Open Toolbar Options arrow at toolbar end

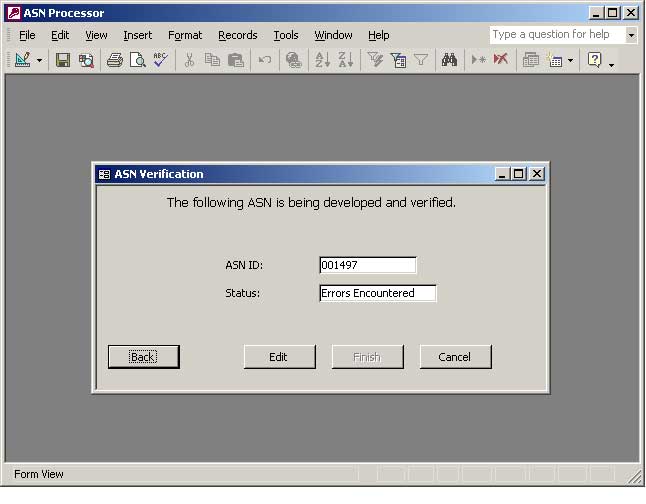[x=611, y=65]
